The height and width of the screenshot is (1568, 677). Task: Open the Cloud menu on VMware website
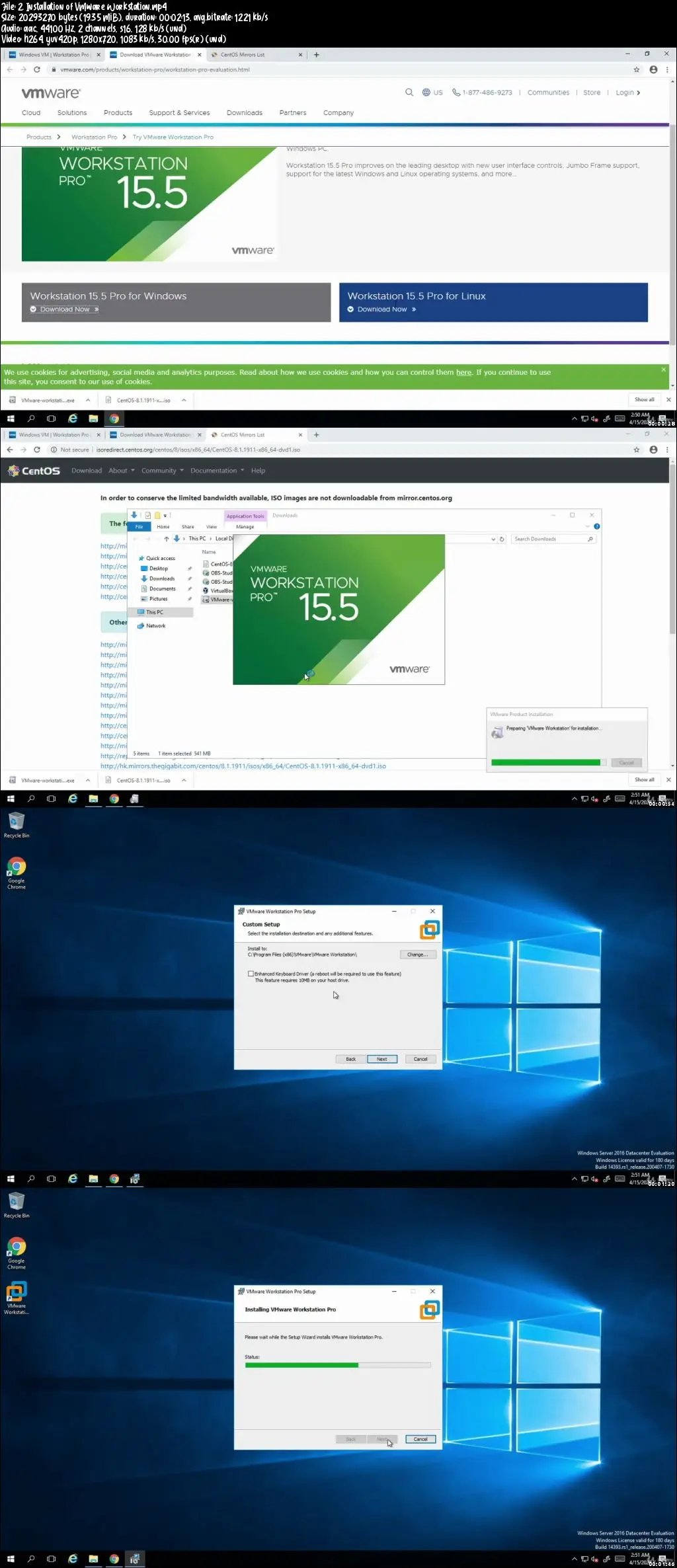31,113
